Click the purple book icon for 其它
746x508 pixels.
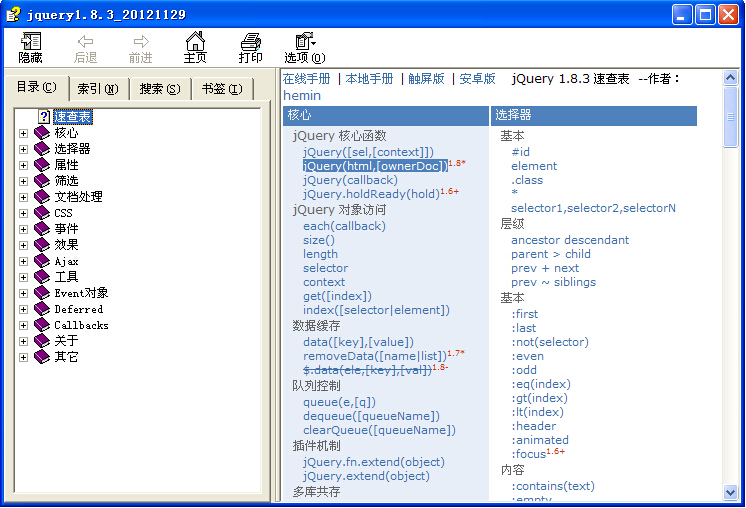pos(42,357)
